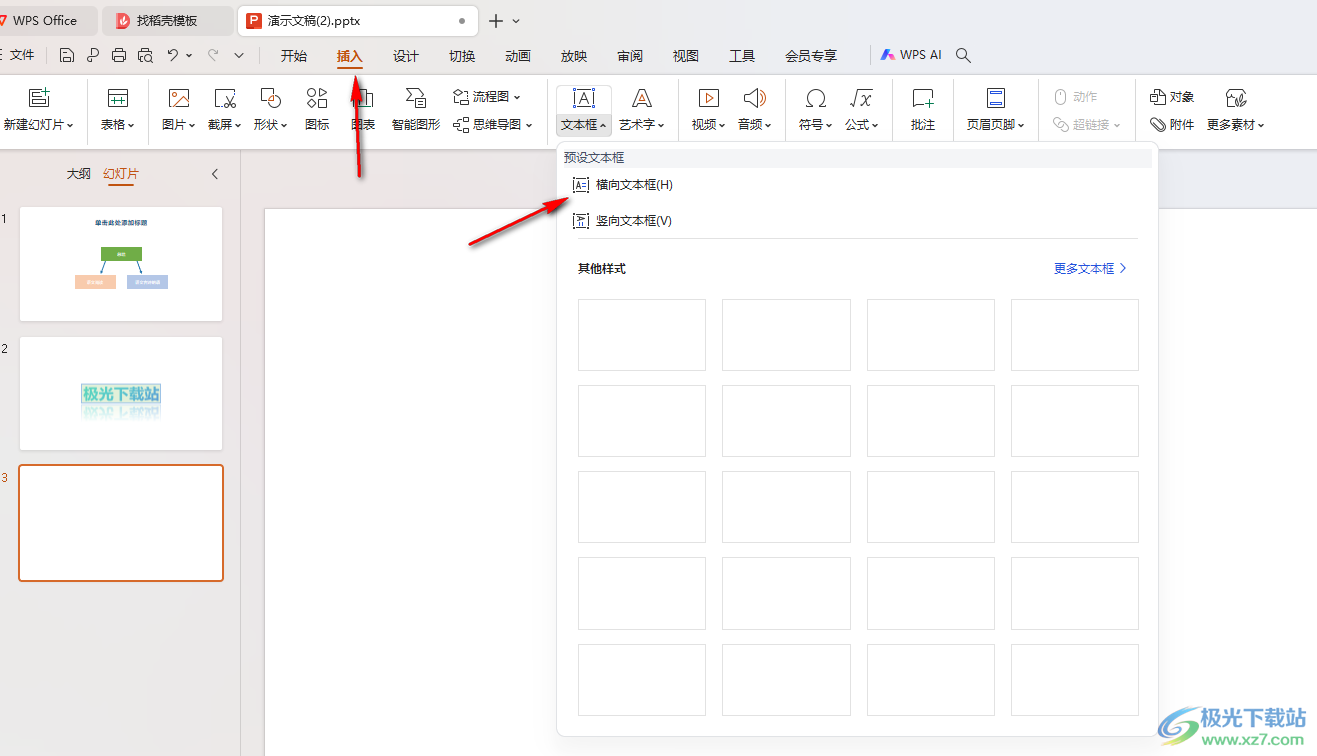Viewport: 1317px width, 756px height.
Task: Select blank slide 3 thumbnail
Action: pyautogui.click(x=121, y=523)
